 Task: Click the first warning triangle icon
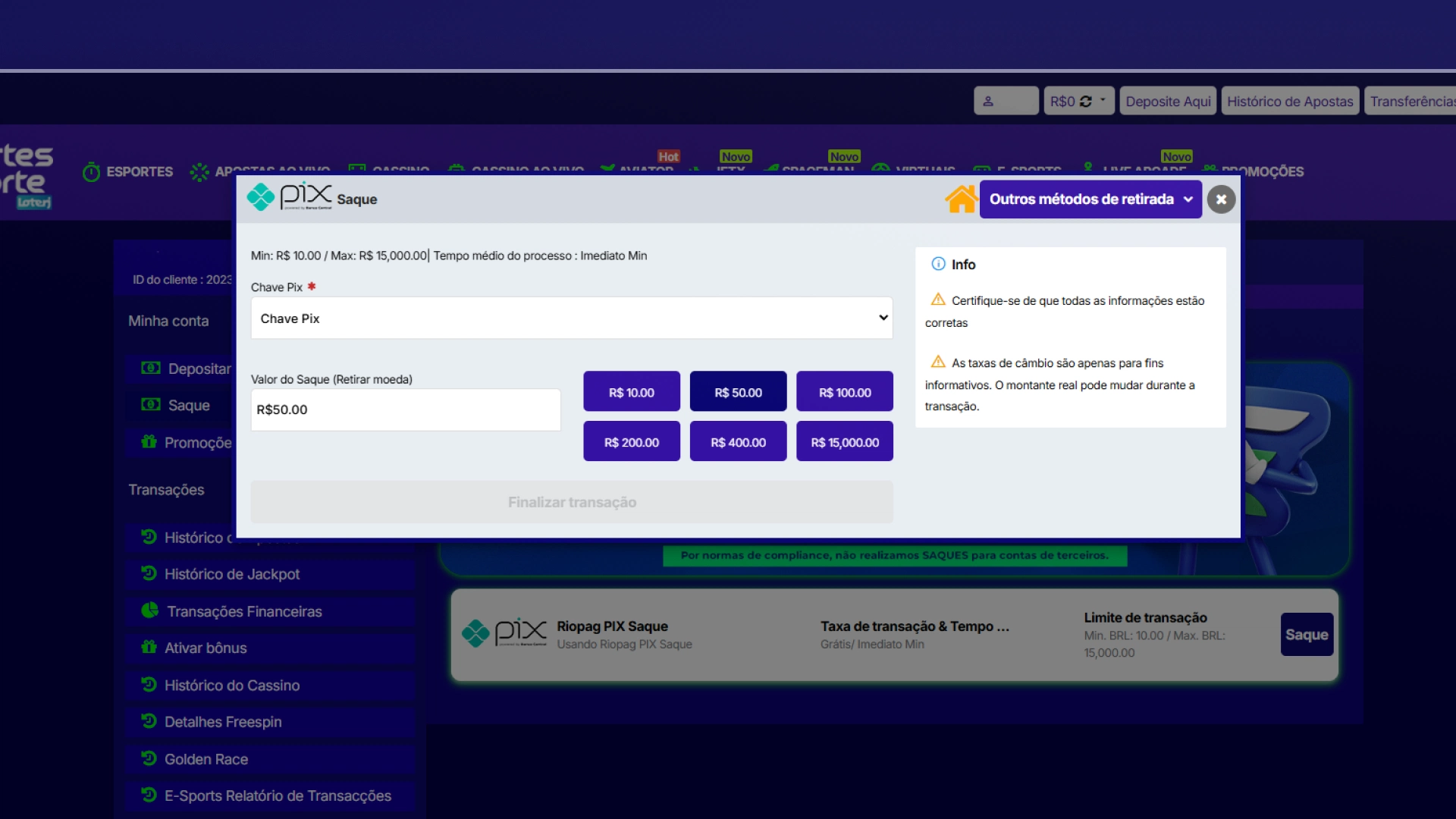pos(938,299)
